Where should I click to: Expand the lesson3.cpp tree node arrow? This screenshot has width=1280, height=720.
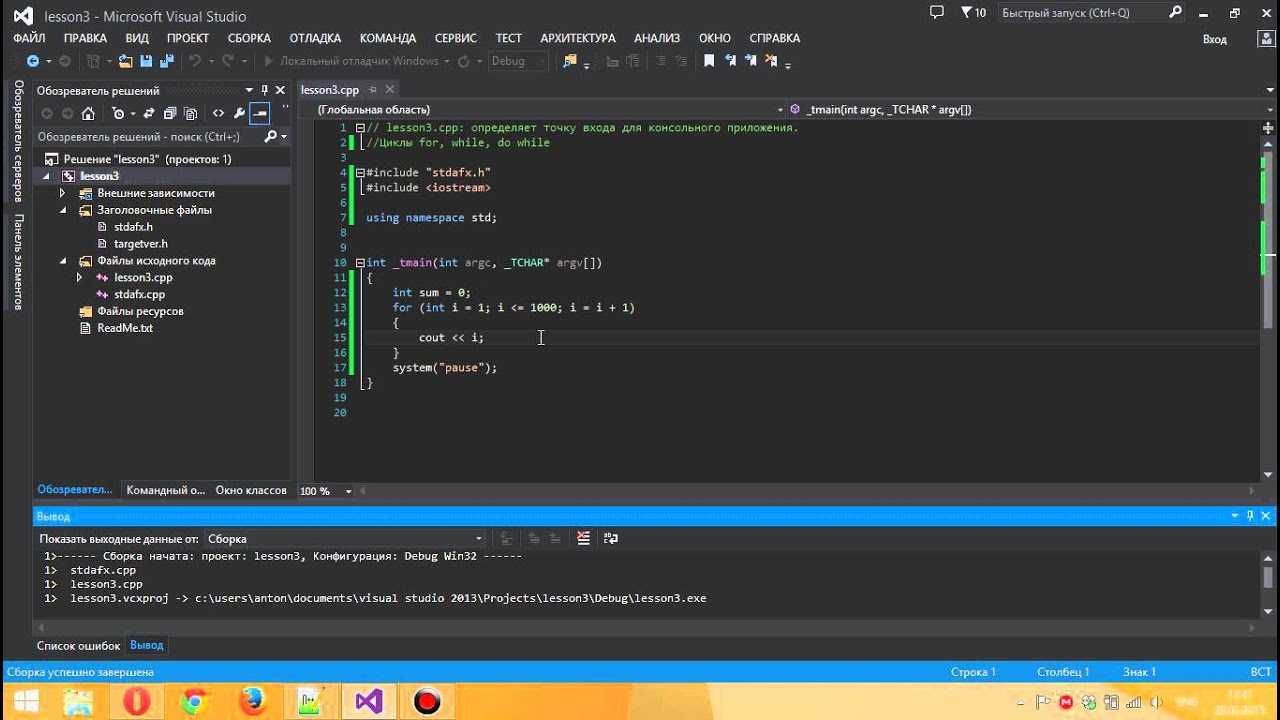[x=79, y=277]
